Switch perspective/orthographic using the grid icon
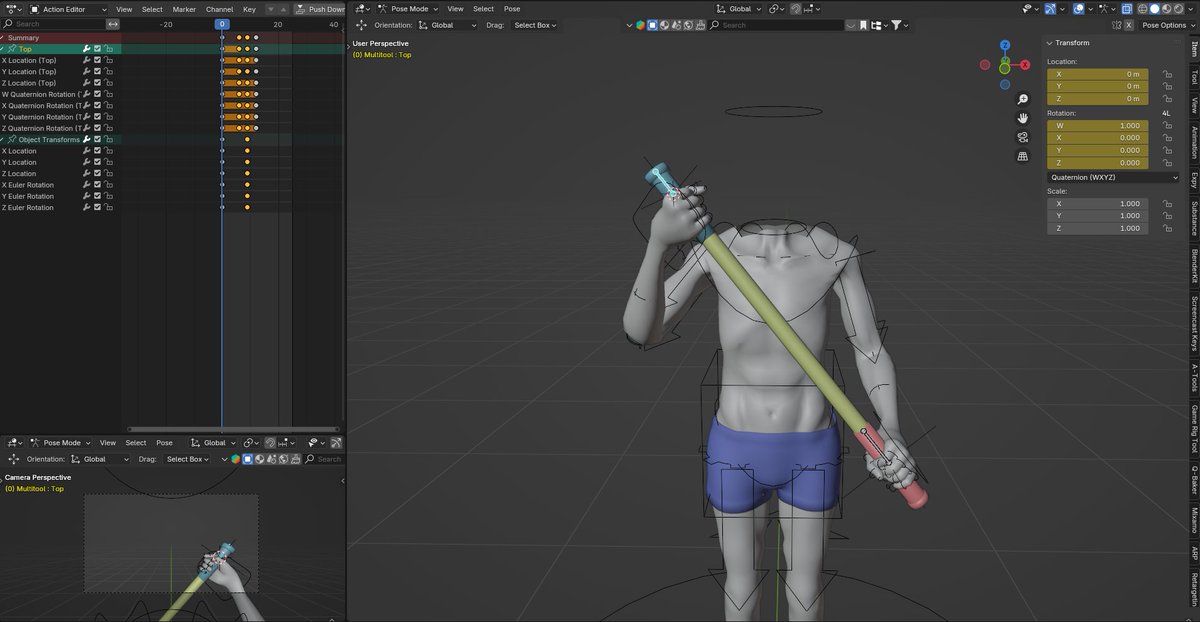Viewport: 1200px width, 622px height. coord(1023,156)
